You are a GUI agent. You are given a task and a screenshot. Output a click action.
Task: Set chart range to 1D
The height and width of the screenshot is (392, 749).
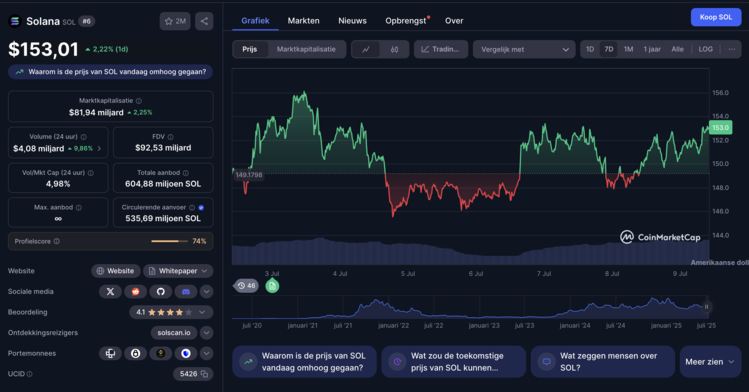(x=590, y=49)
